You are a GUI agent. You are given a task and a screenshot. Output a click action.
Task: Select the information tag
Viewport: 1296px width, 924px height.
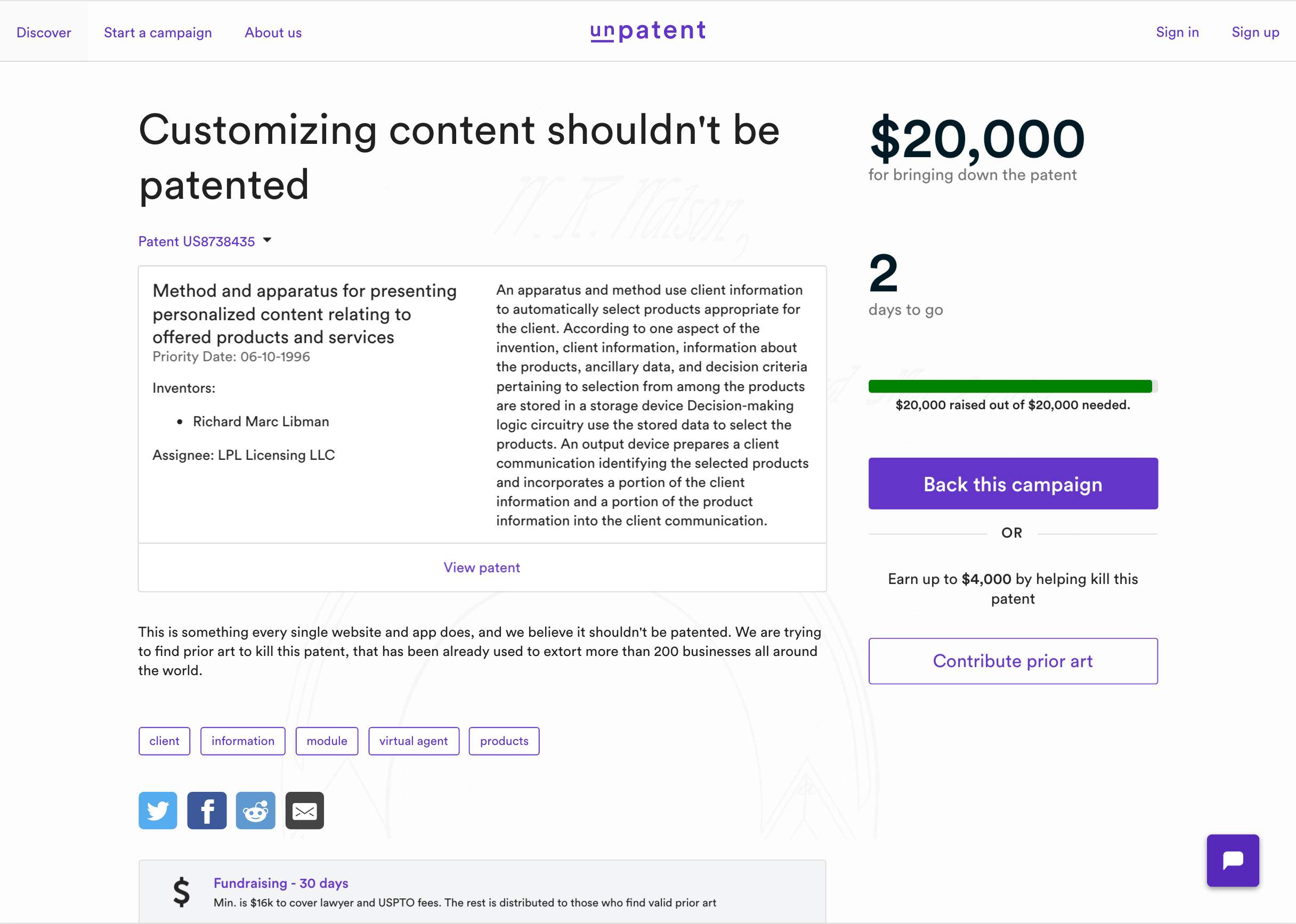243,741
